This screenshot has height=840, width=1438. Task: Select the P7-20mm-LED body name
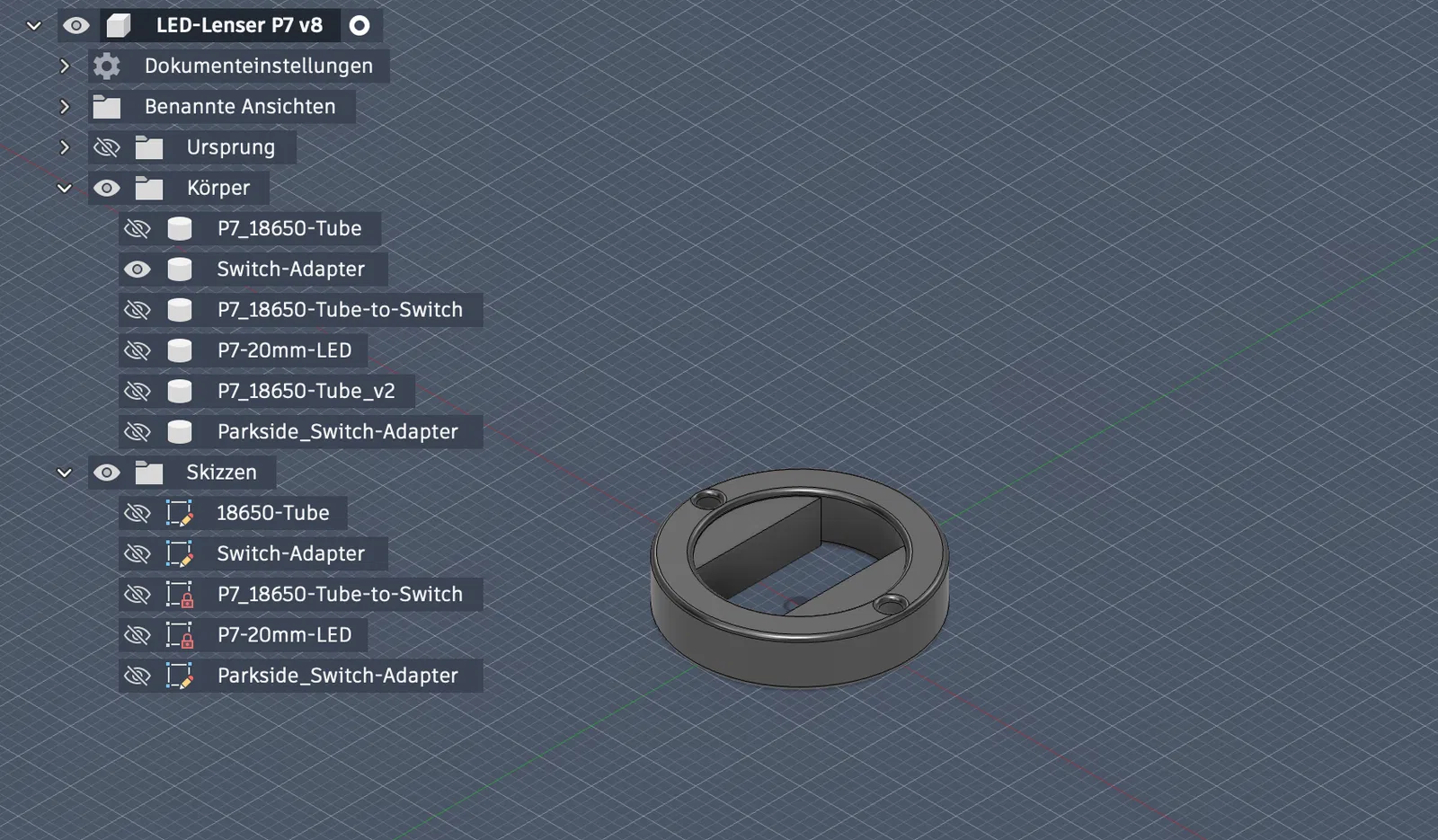point(284,350)
